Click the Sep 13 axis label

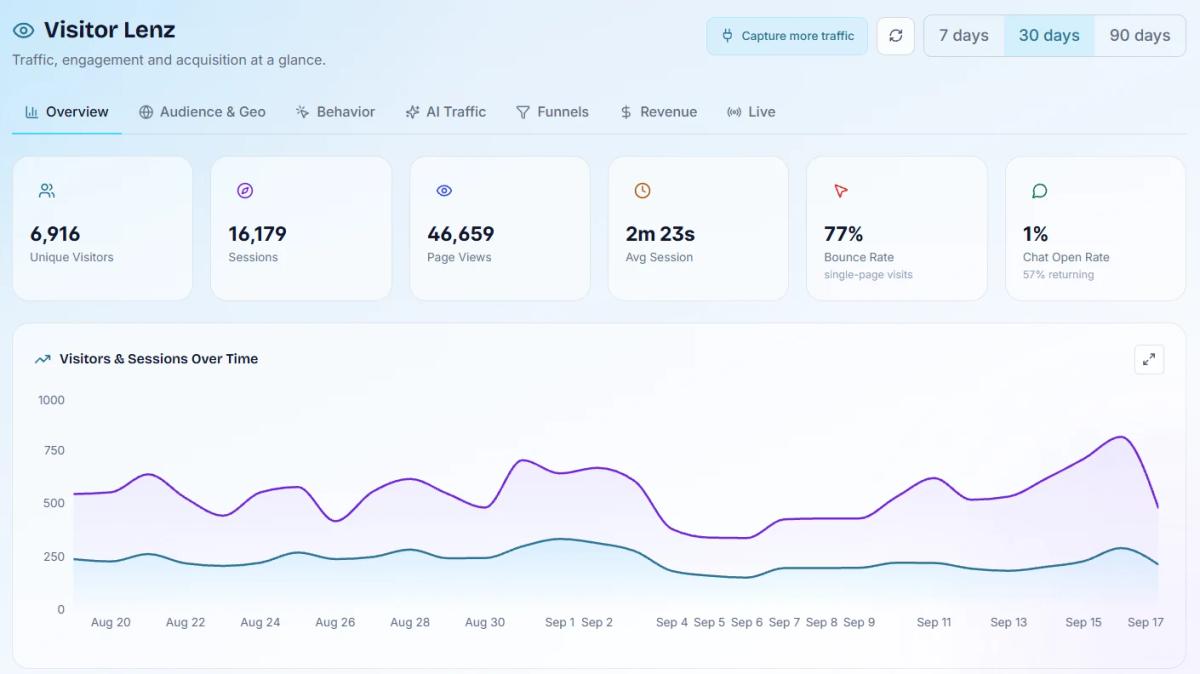pos(1009,622)
